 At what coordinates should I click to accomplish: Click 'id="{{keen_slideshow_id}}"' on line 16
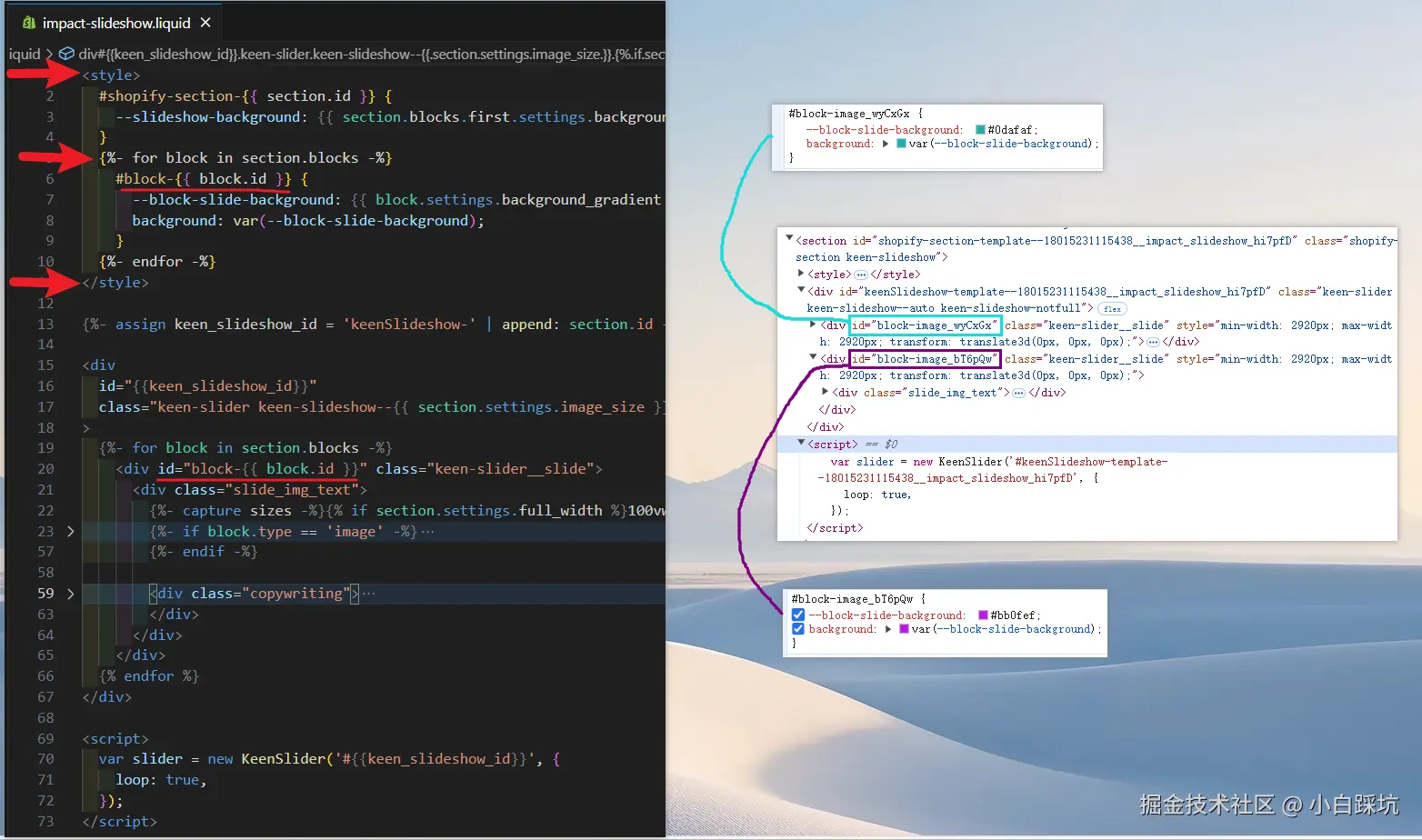click(x=207, y=386)
